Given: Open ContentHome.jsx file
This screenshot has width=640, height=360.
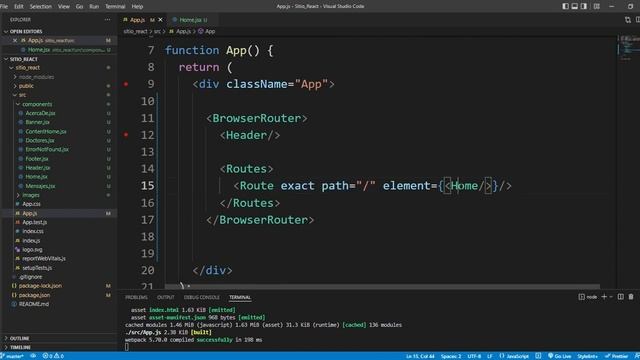Looking at the screenshot, I should coord(45,131).
